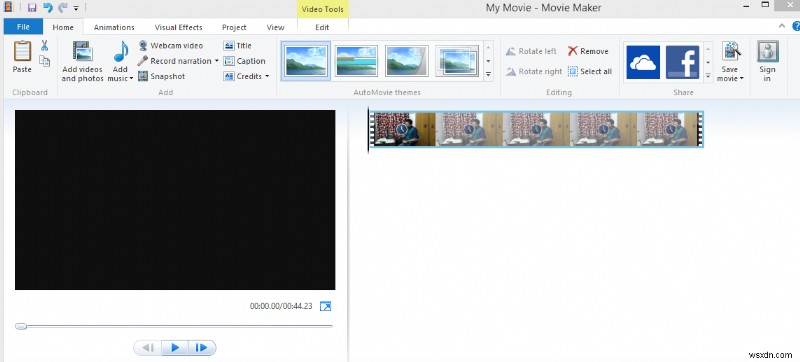This screenshot has height=362, width=800.
Task: Open the File menu
Action: pos(23,27)
